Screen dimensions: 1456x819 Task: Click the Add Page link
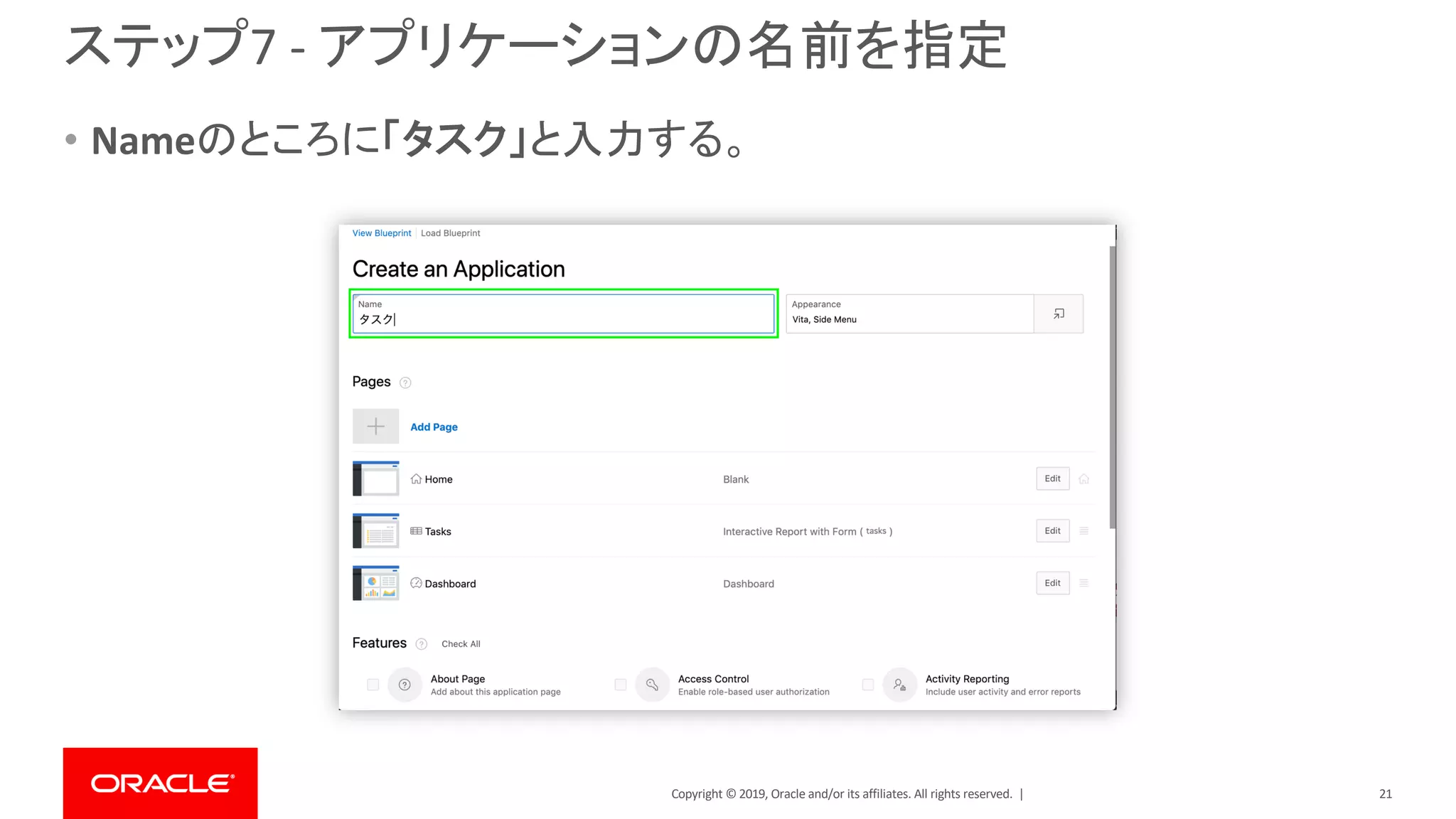[434, 427]
